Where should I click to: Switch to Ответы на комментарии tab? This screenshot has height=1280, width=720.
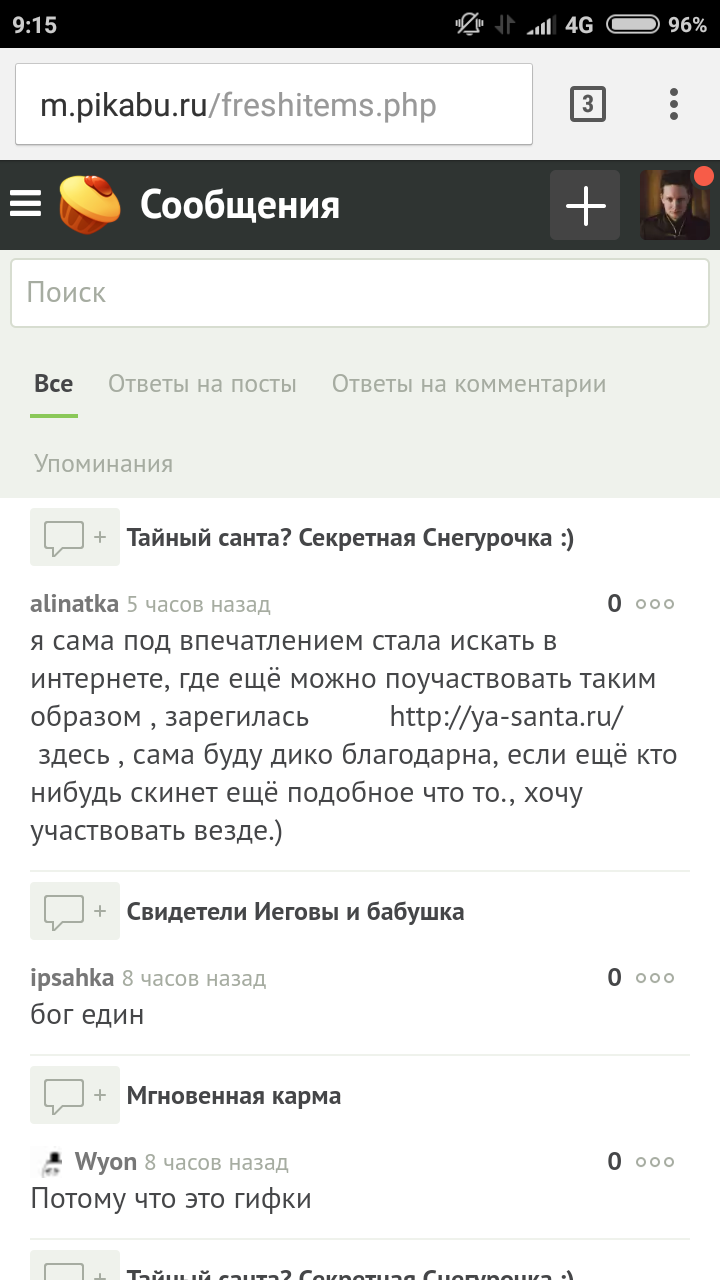click(x=469, y=384)
